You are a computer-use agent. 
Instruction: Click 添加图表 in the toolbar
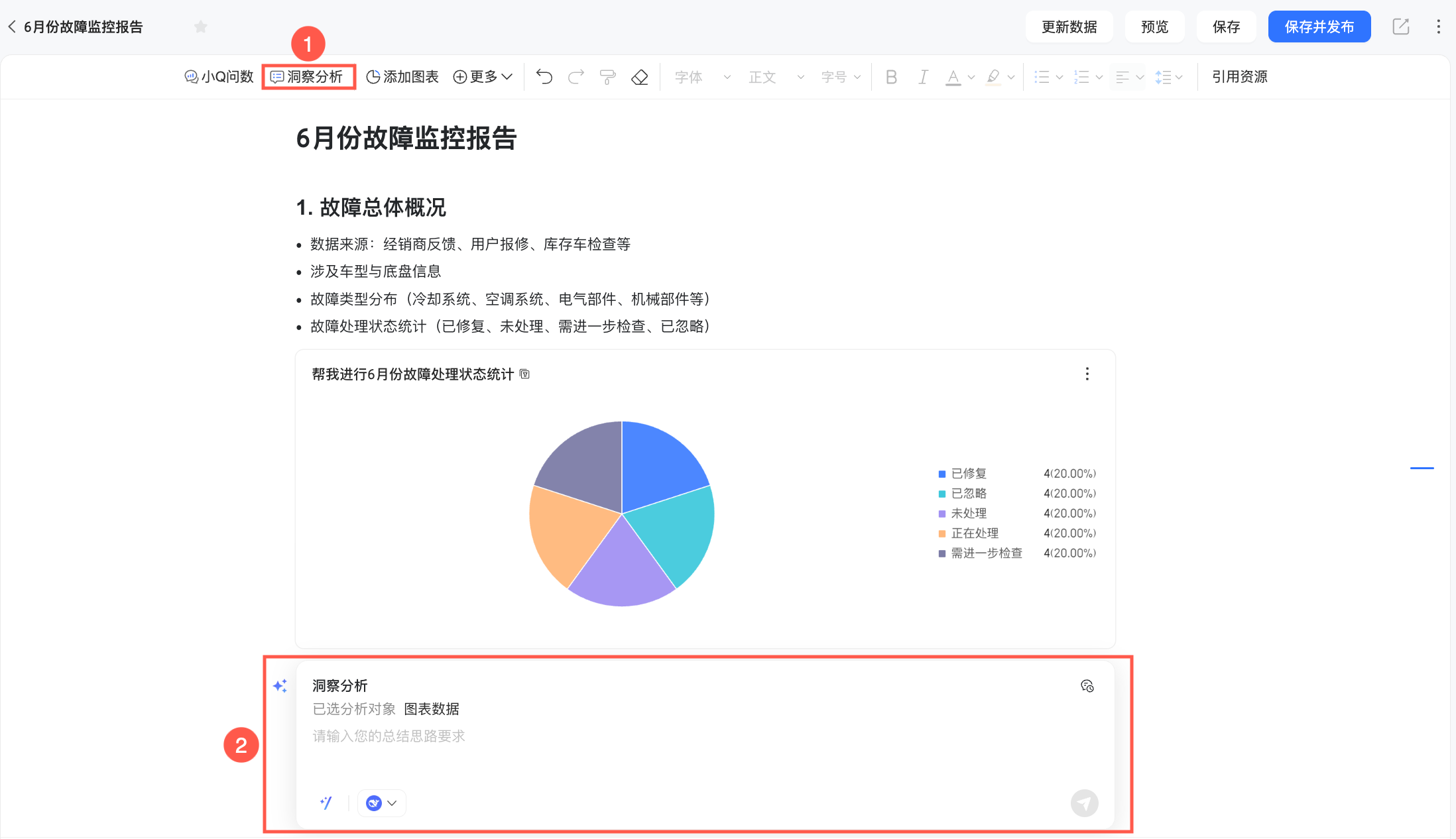402,77
